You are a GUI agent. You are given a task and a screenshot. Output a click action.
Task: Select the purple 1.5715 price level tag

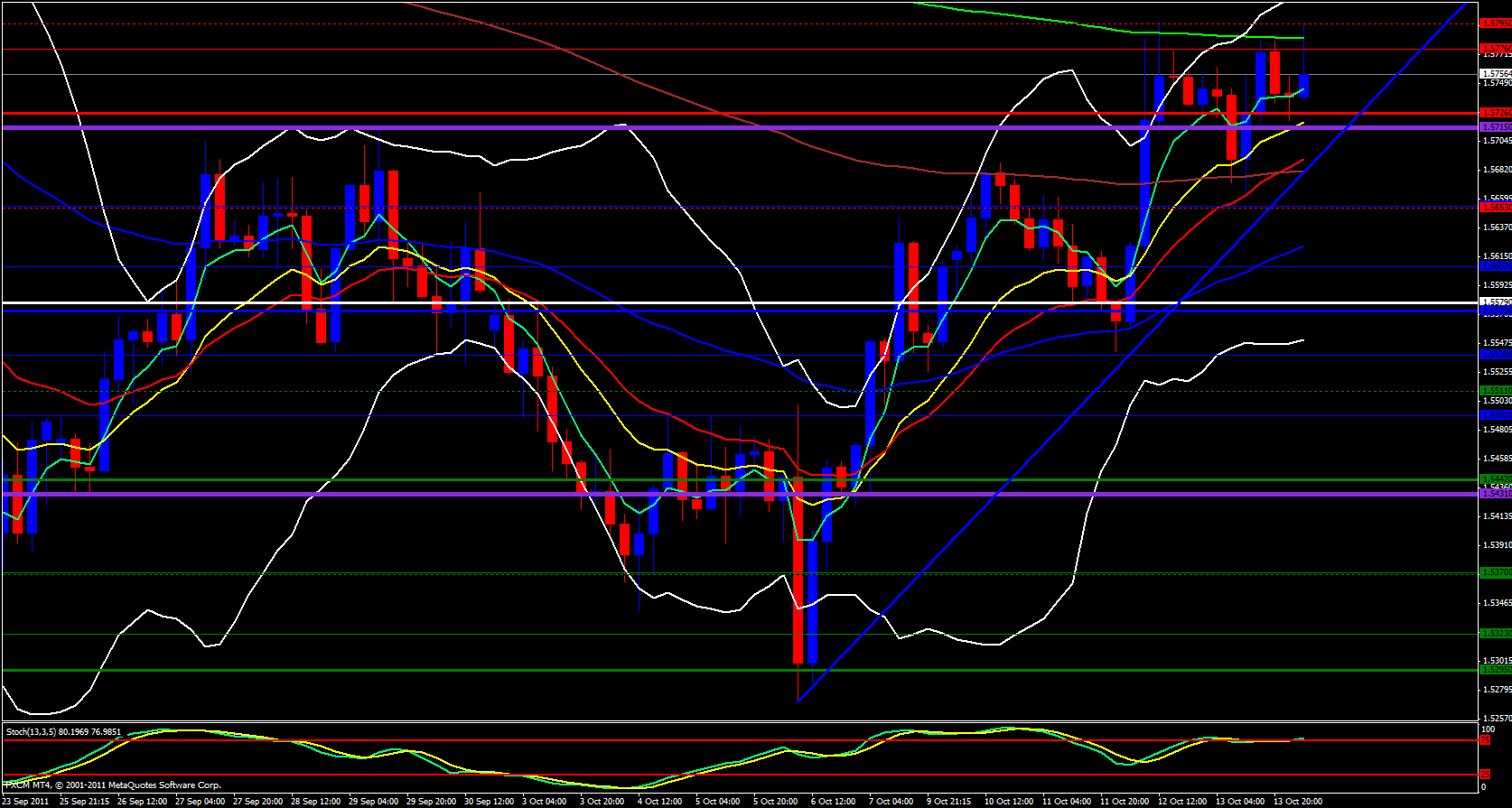coord(1495,127)
